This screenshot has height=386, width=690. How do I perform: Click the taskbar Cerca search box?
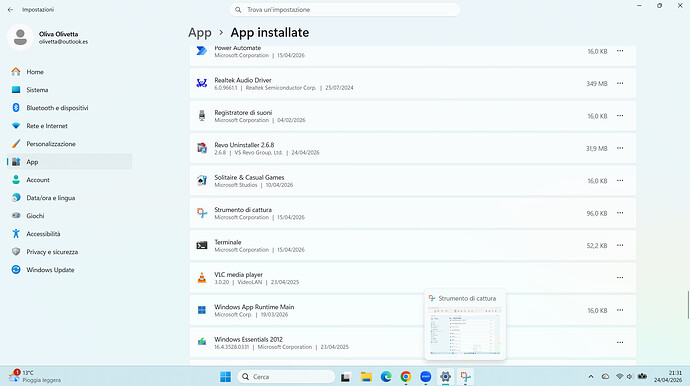point(286,377)
